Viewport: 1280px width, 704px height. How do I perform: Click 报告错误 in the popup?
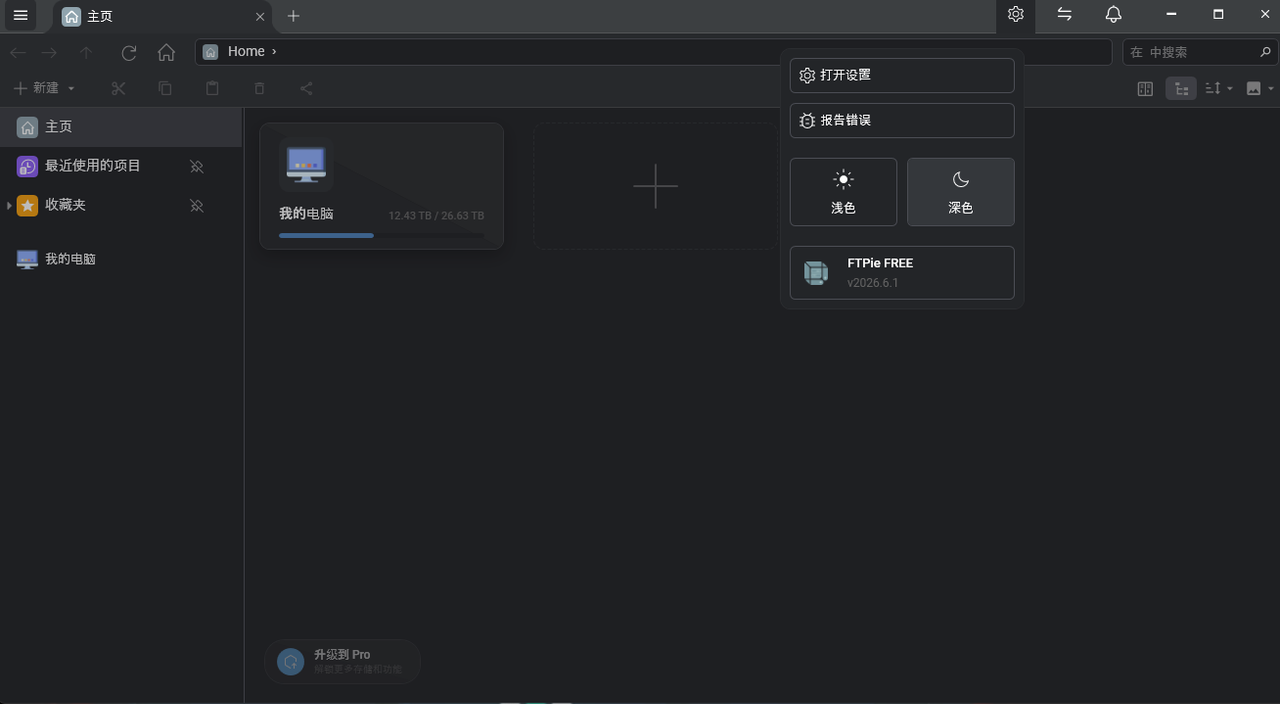902,120
